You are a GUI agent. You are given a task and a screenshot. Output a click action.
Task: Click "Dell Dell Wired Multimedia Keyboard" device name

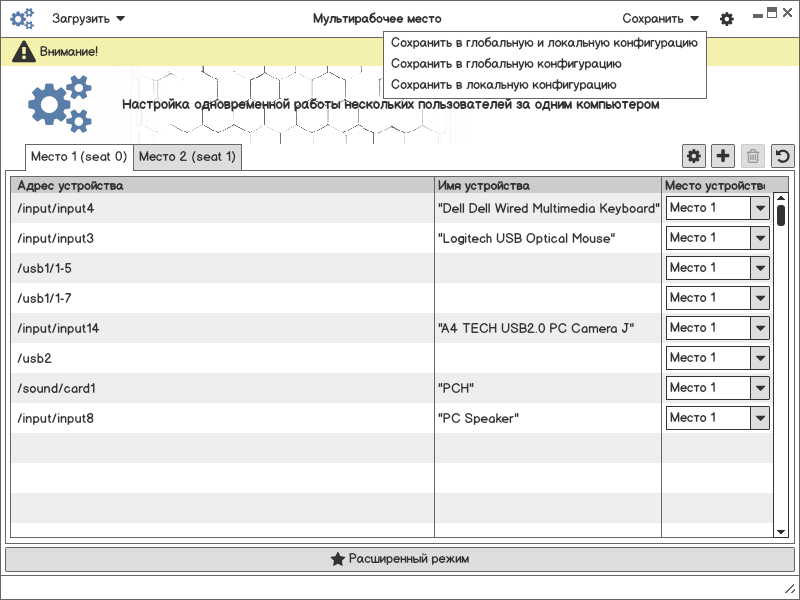[x=548, y=208]
